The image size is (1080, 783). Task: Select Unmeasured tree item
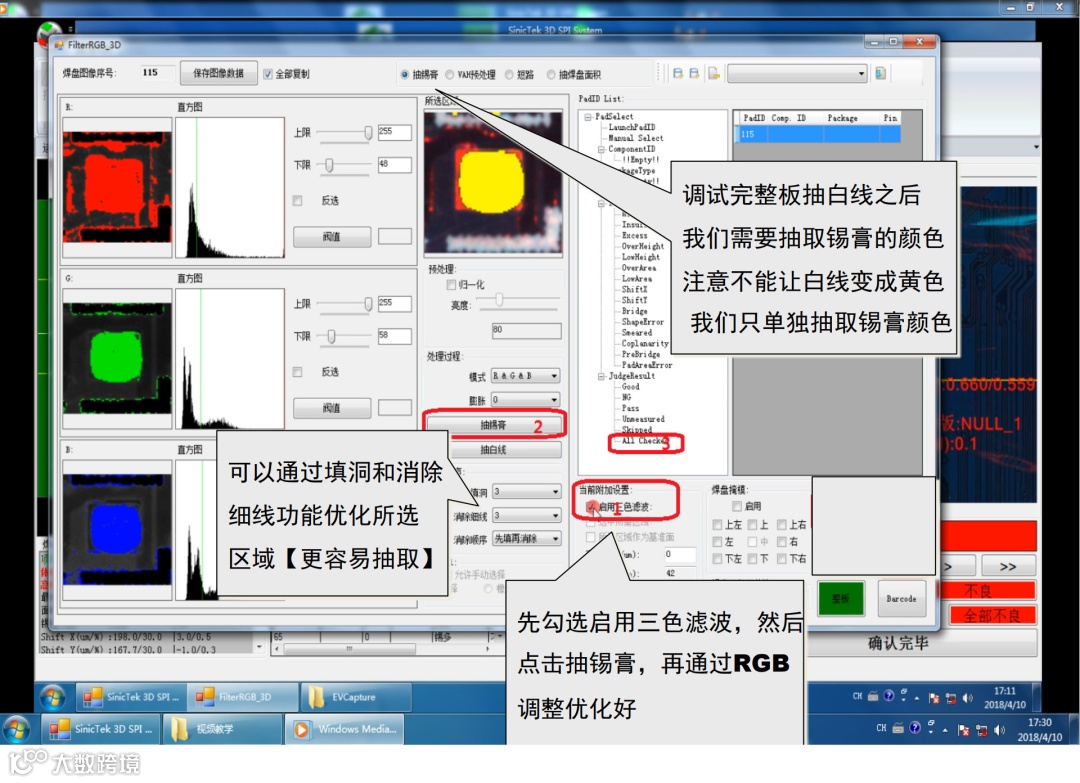pyautogui.click(x=643, y=419)
